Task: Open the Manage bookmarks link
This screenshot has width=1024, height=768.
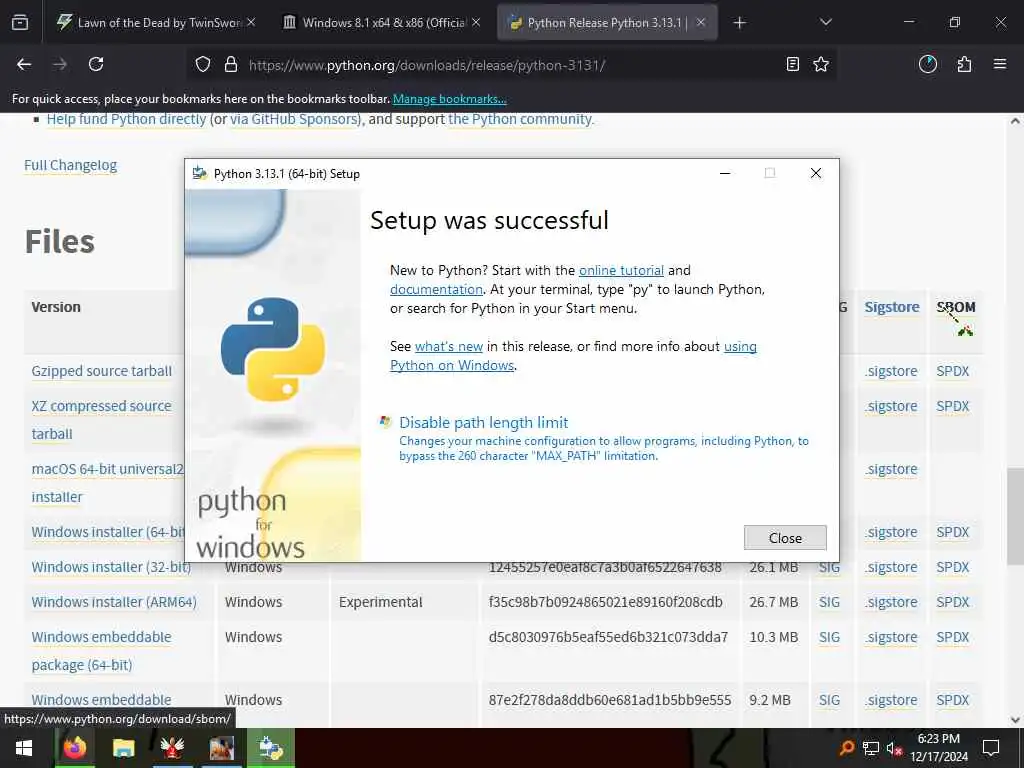Action: pyautogui.click(x=449, y=99)
